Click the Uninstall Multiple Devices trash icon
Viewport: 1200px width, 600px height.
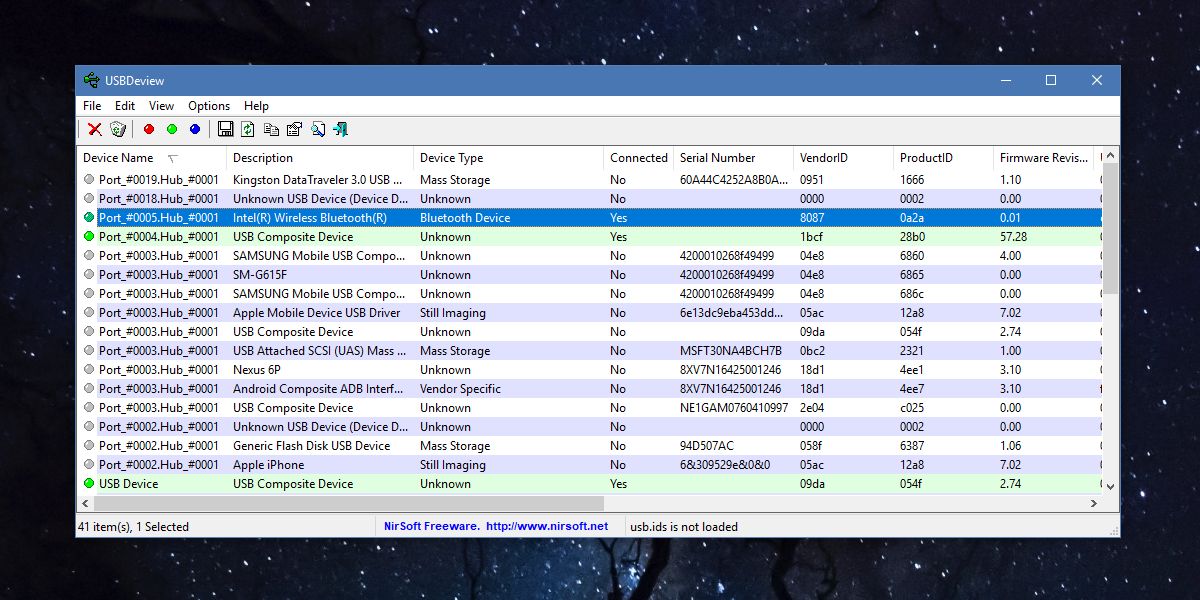pos(117,129)
